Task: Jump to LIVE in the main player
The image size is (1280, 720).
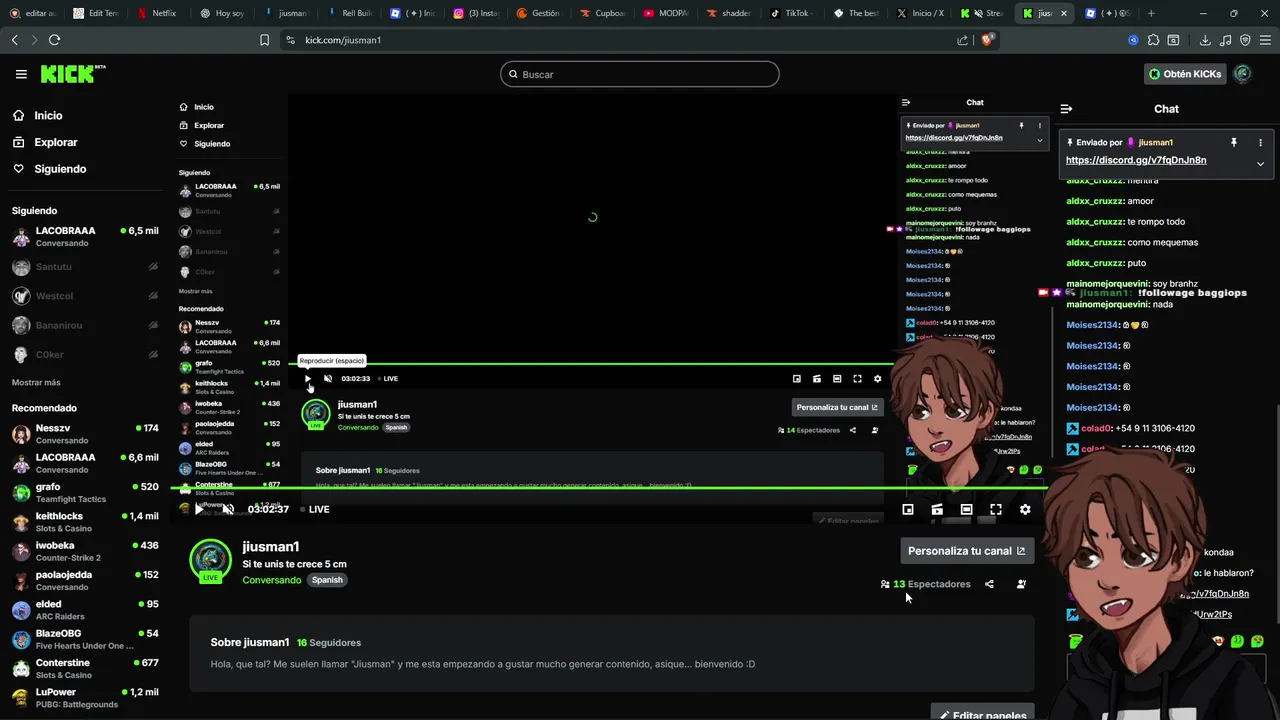Action: point(316,509)
